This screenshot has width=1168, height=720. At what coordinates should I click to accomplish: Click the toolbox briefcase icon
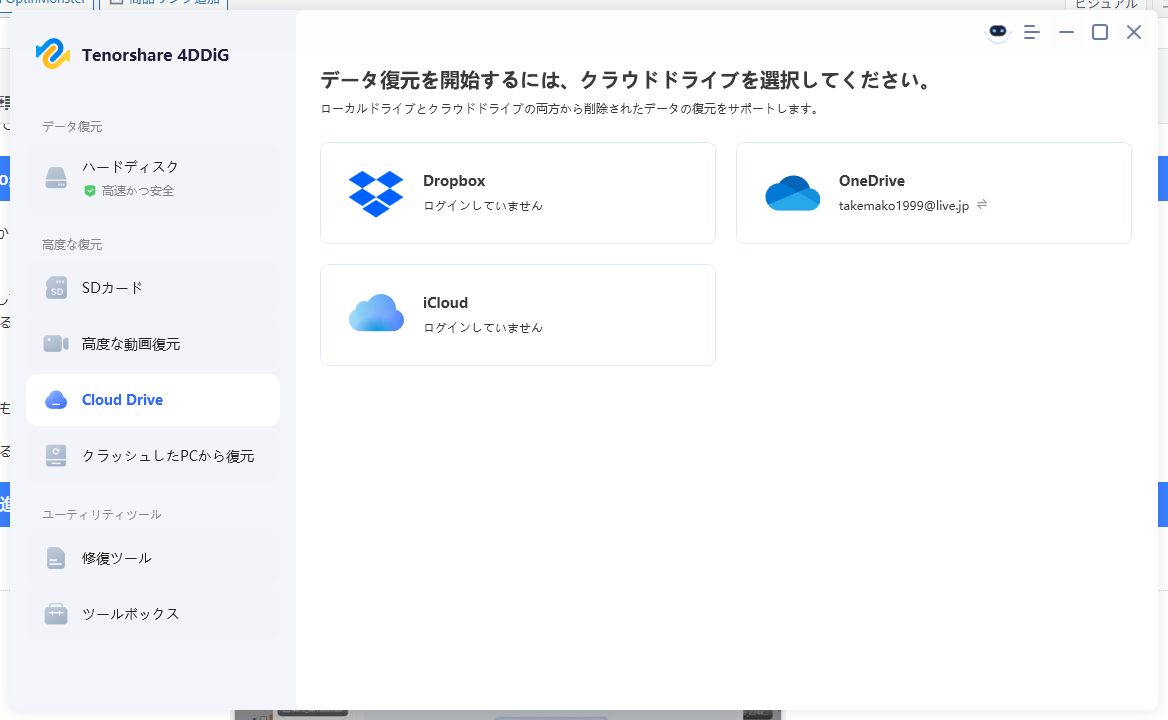pos(56,614)
